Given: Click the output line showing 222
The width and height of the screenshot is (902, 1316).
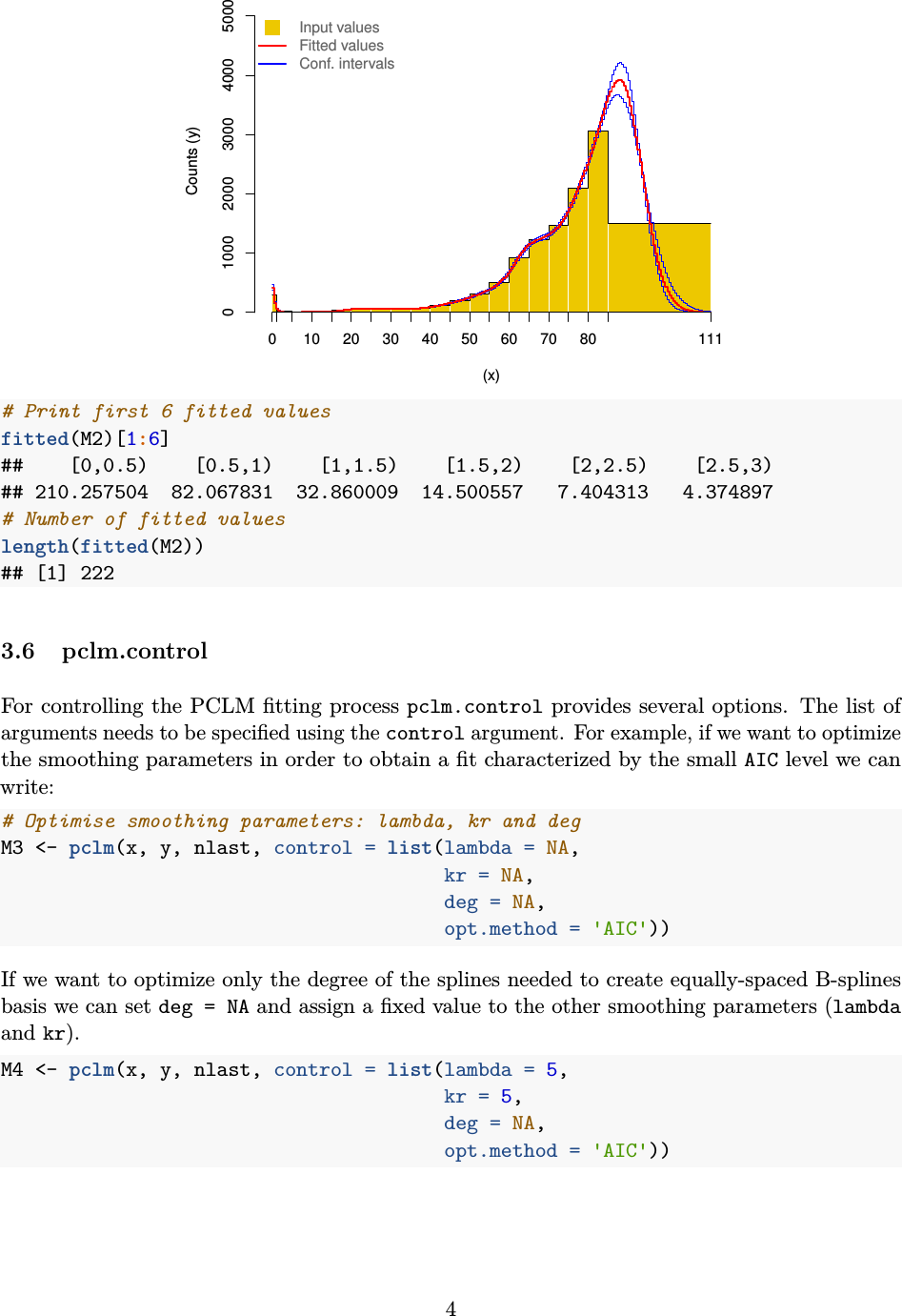Looking at the screenshot, I should click(x=58, y=573).
